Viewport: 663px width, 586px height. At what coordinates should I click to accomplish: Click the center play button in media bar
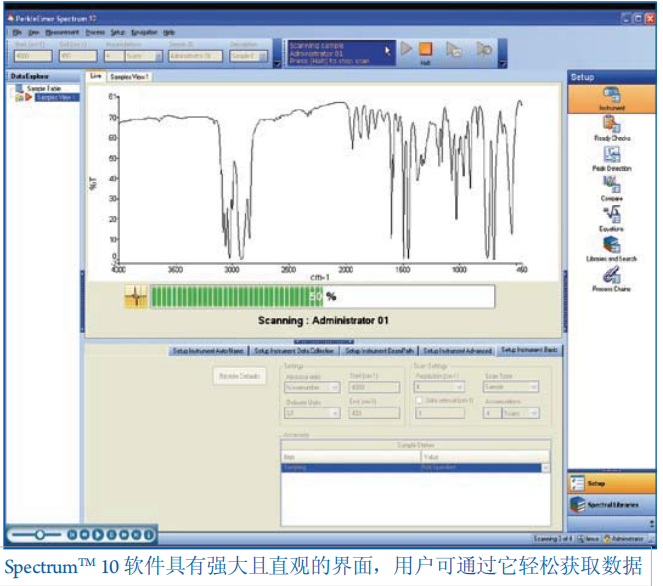point(98,535)
